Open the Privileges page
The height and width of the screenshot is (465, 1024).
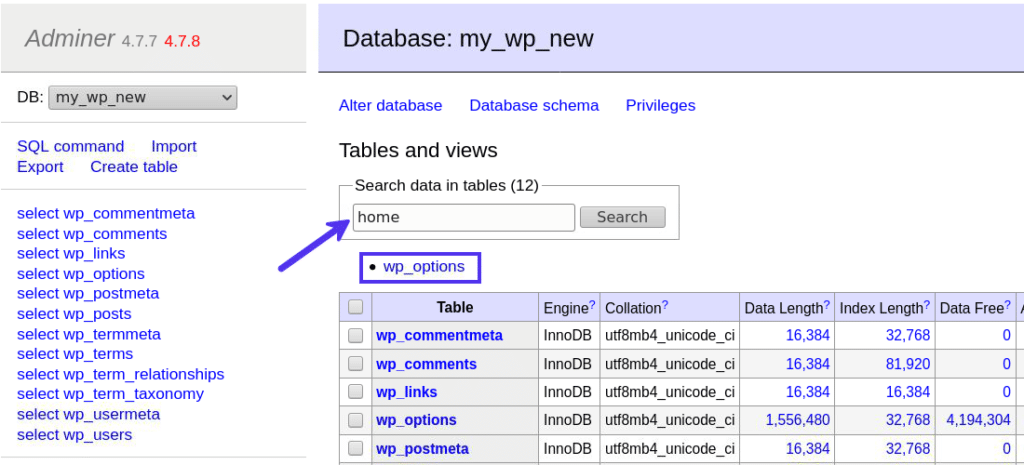coord(660,105)
